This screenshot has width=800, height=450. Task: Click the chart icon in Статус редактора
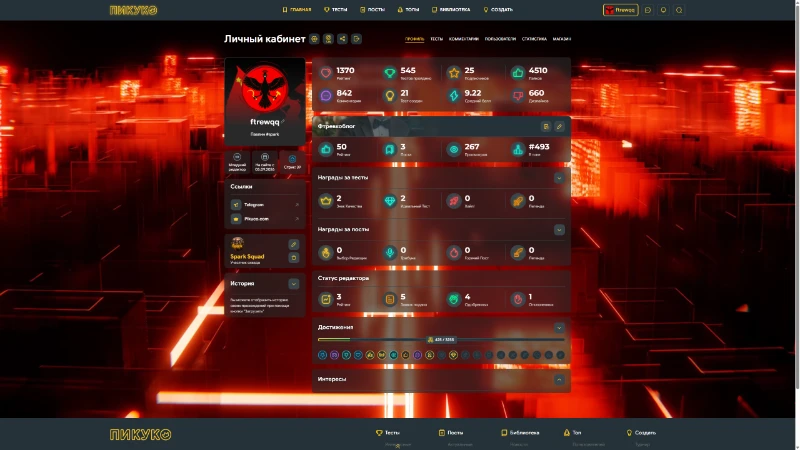(326, 299)
